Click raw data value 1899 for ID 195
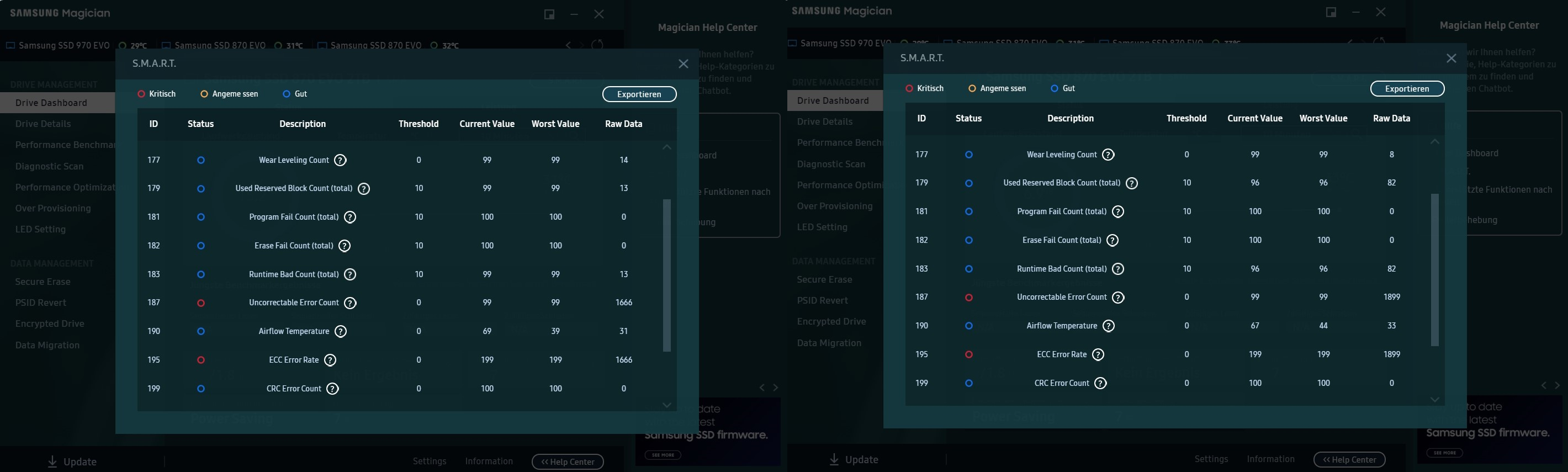1568x472 pixels. (x=1392, y=354)
